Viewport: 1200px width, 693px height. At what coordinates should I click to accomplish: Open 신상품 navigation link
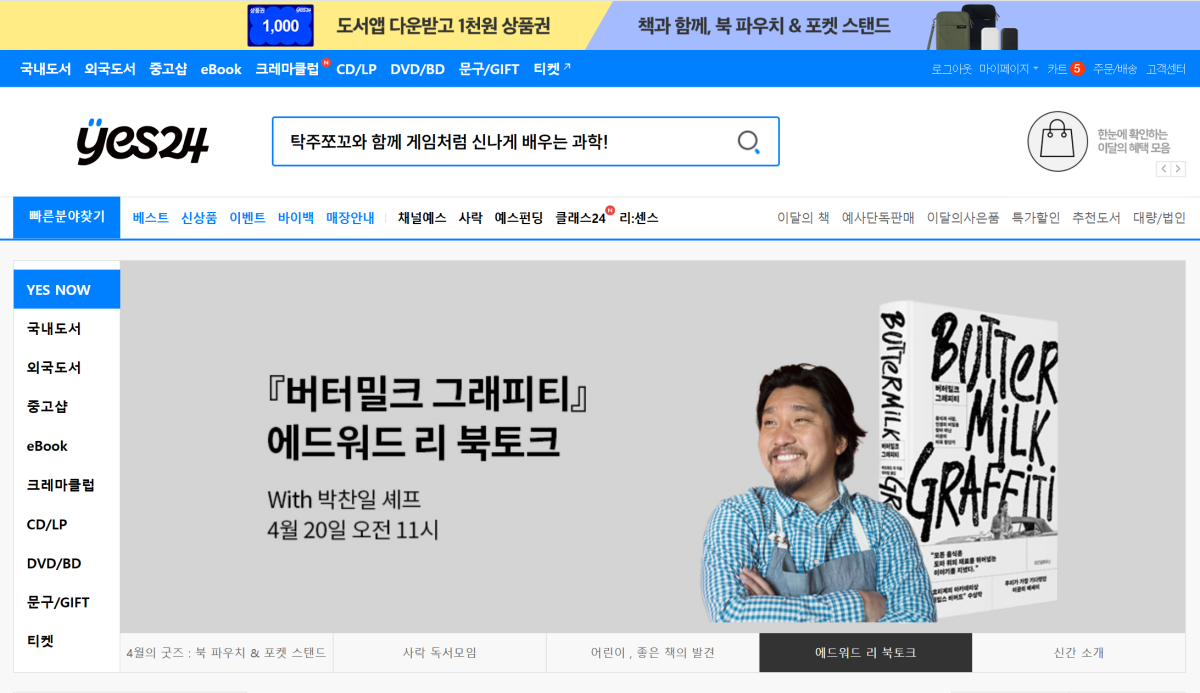click(199, 217)
